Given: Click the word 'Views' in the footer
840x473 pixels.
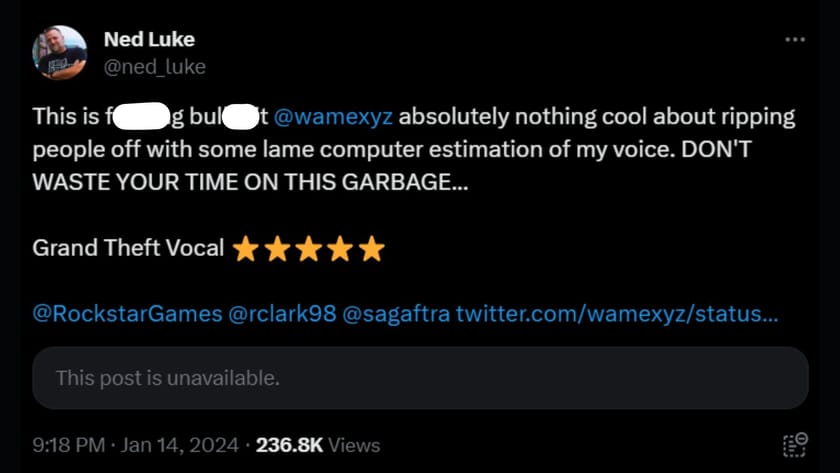Looking at the screenshot, I should pos(353,445).
